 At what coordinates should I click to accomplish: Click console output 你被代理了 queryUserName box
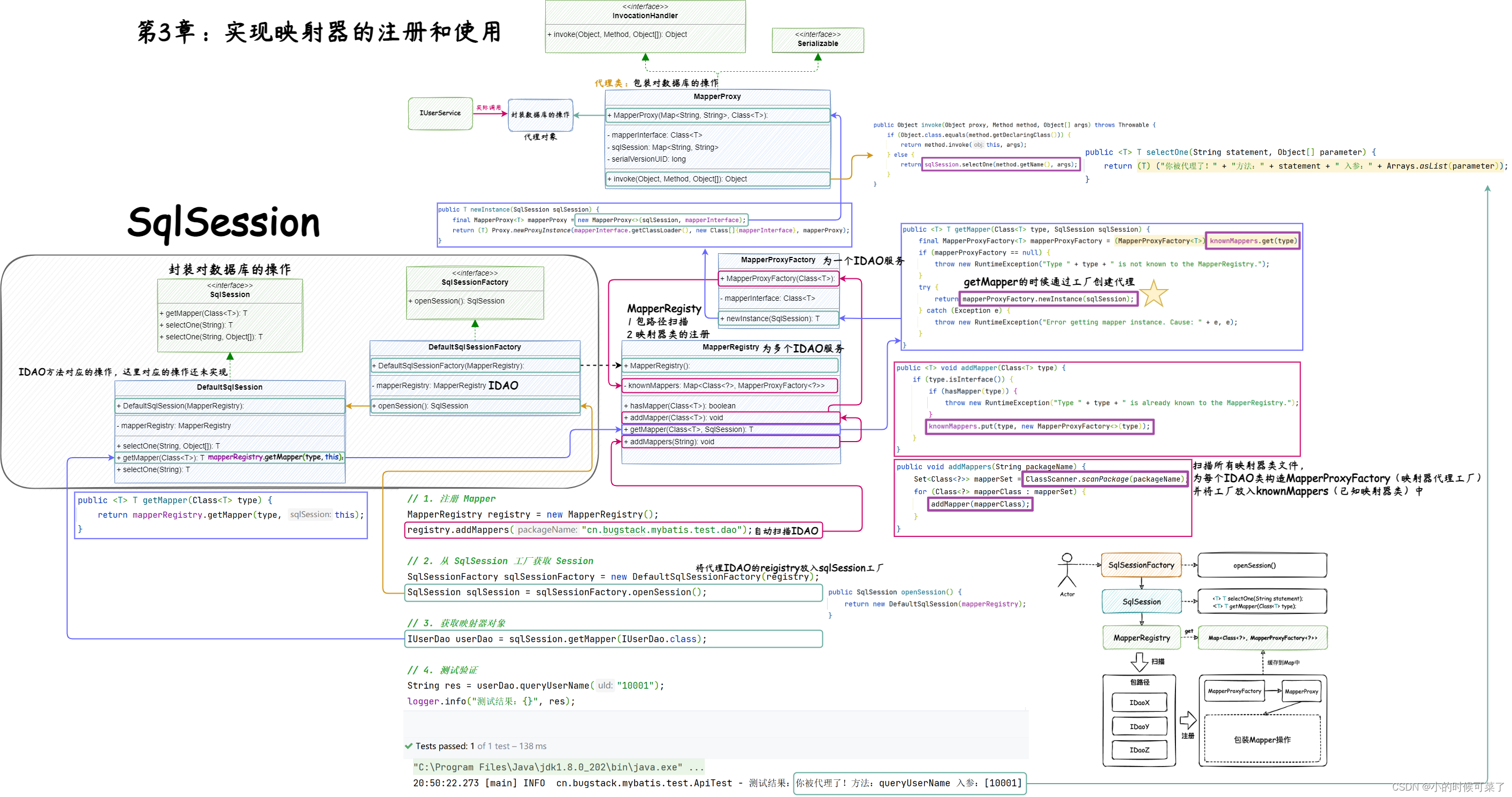click(909, 783)
